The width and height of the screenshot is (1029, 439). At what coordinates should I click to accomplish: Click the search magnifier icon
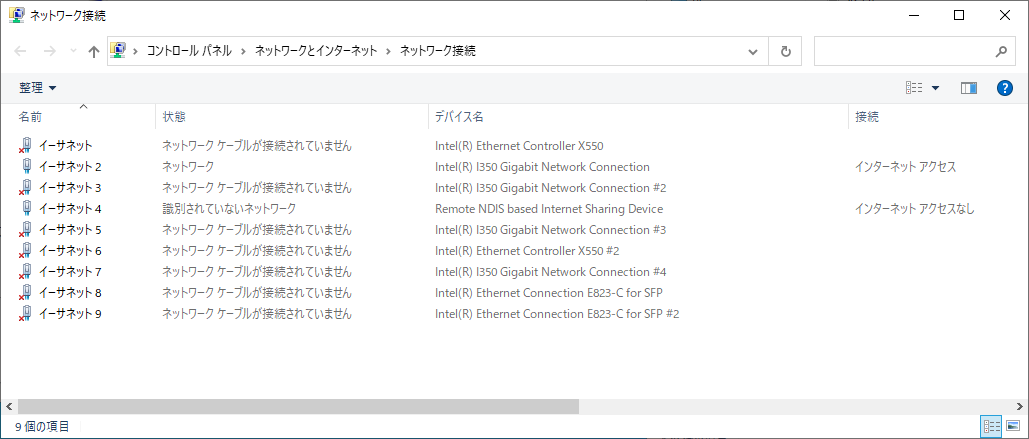[x=1001, y=51]
